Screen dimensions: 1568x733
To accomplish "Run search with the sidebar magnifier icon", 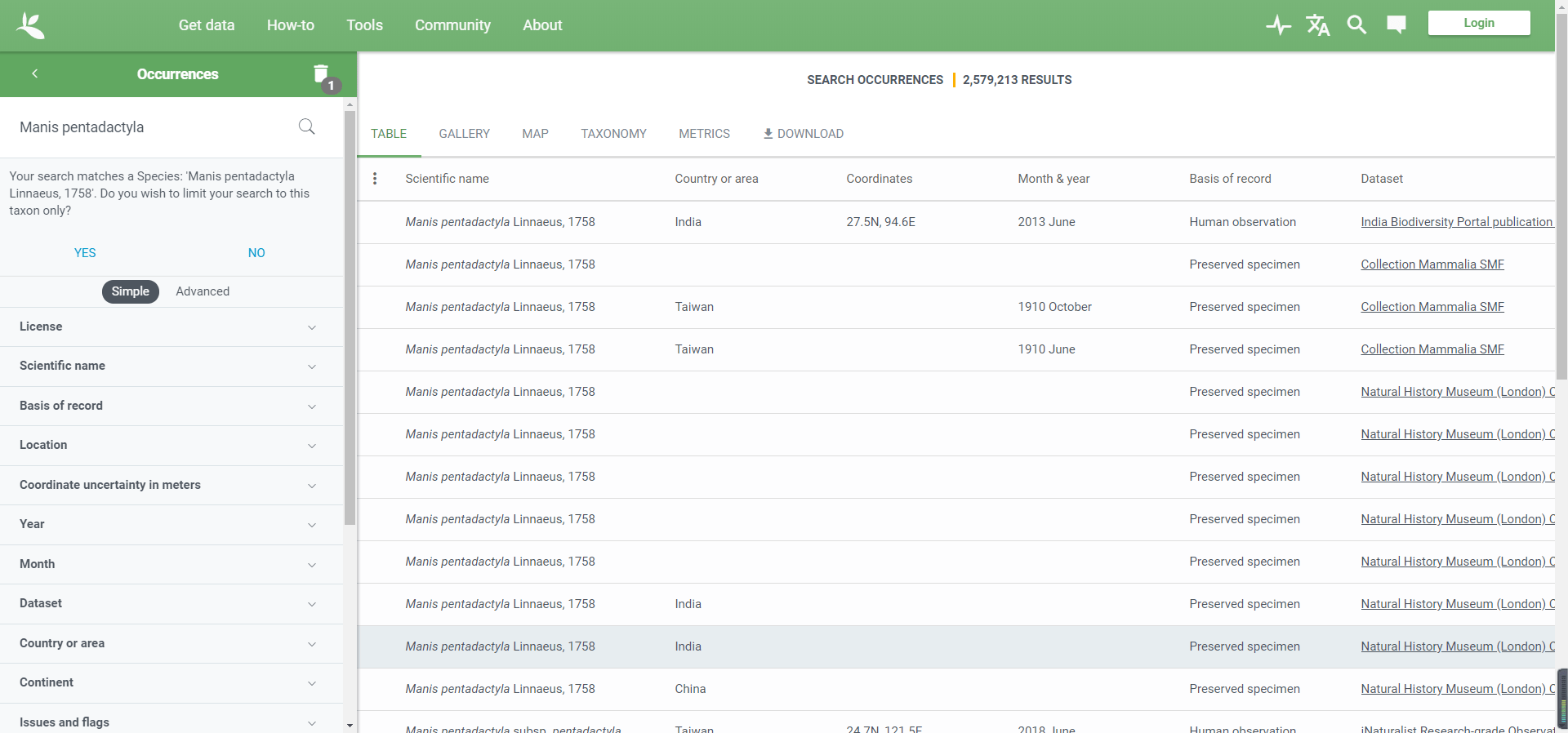I will 307,127.
